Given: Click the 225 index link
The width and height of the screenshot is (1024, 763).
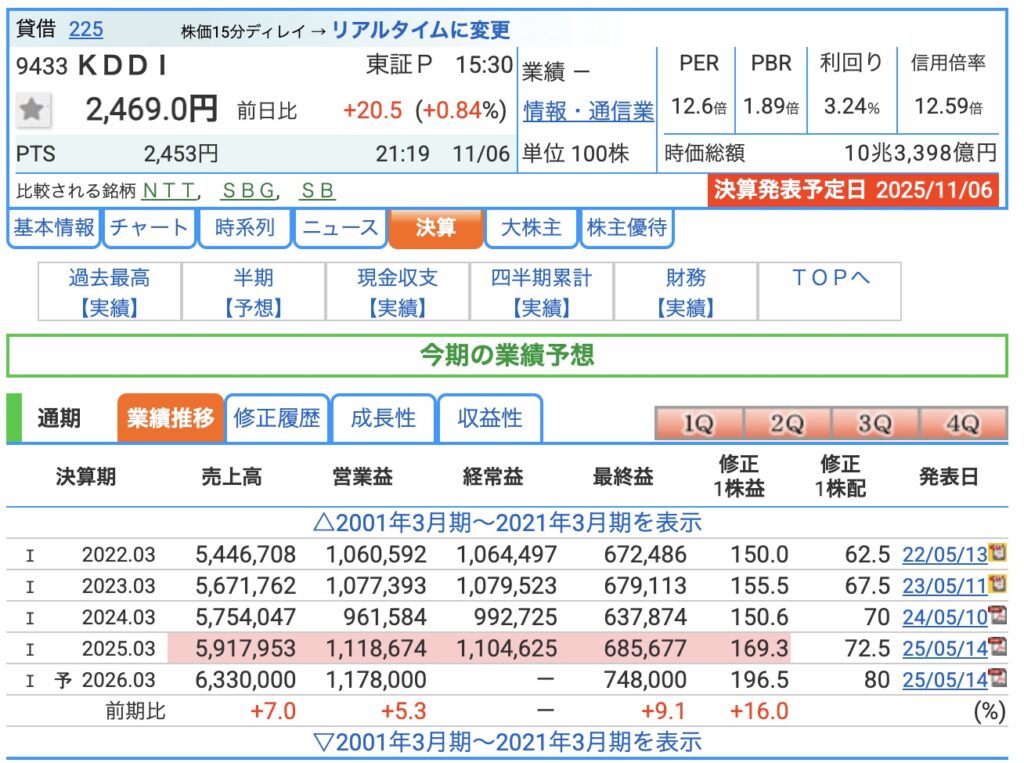Looking at the screenshot, I should click(86, 29).
